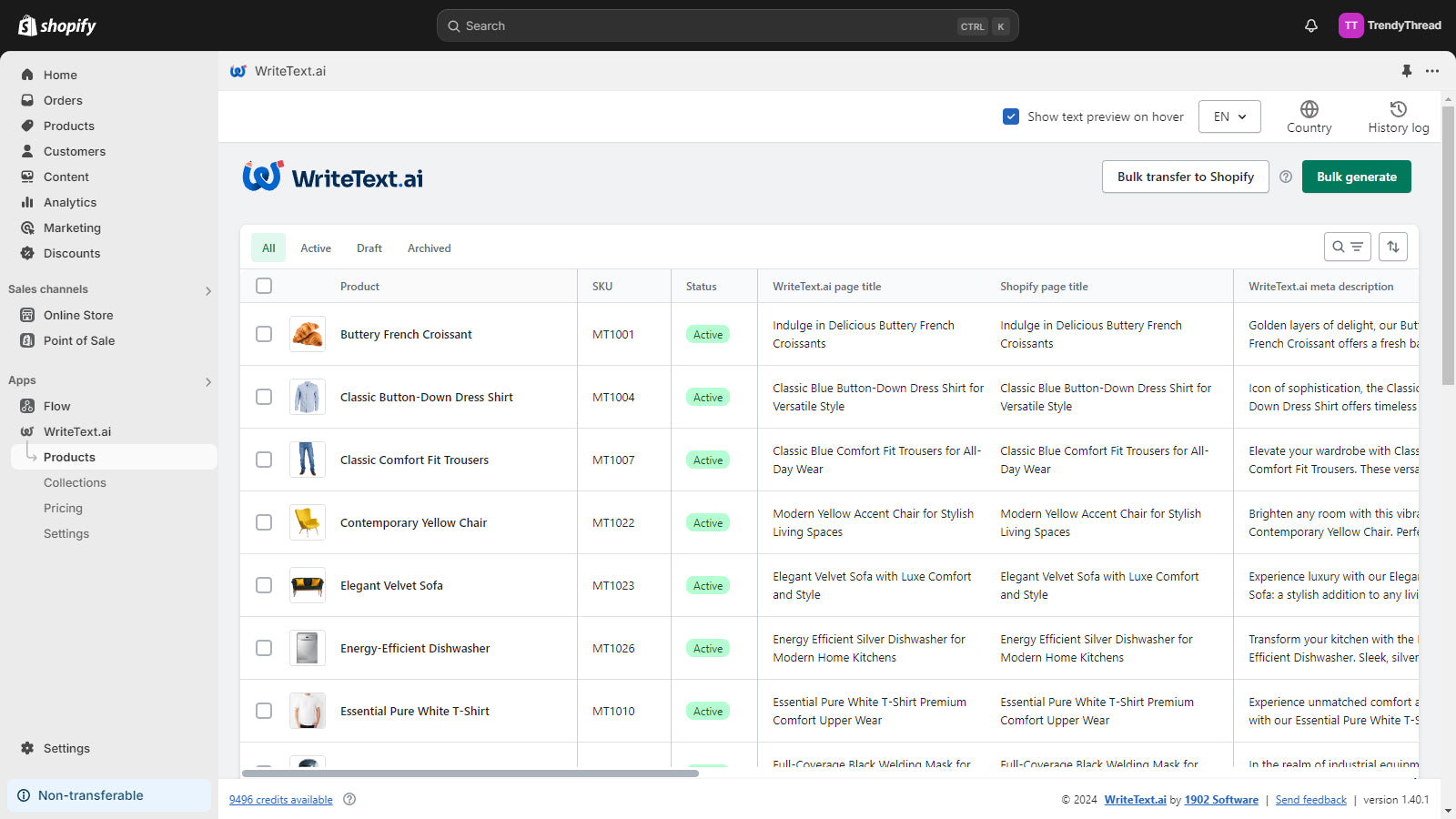Click SKU cell MT1026

click(x=614, y=648)
